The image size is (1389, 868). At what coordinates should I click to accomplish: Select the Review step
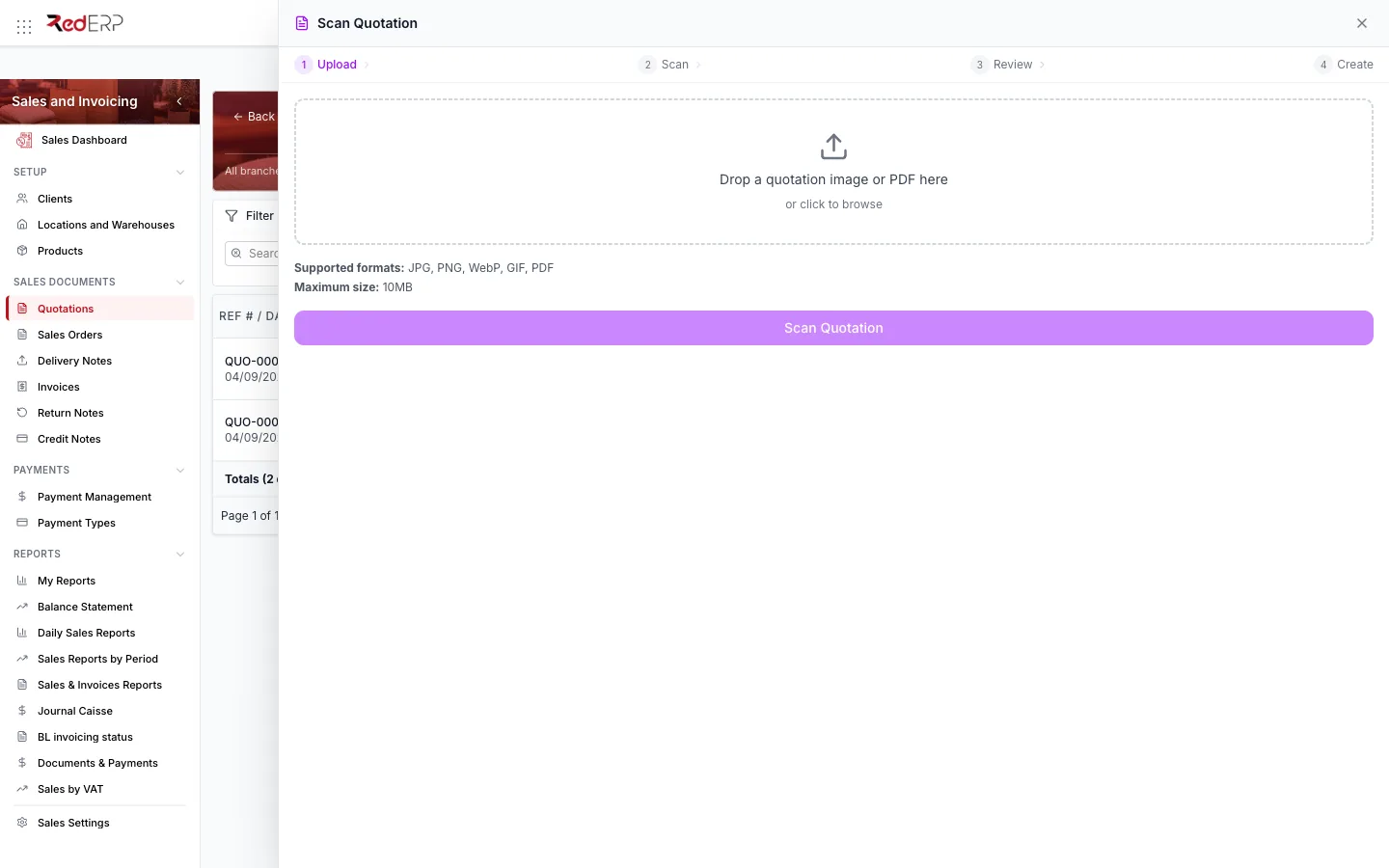[x=1002, y=65]
